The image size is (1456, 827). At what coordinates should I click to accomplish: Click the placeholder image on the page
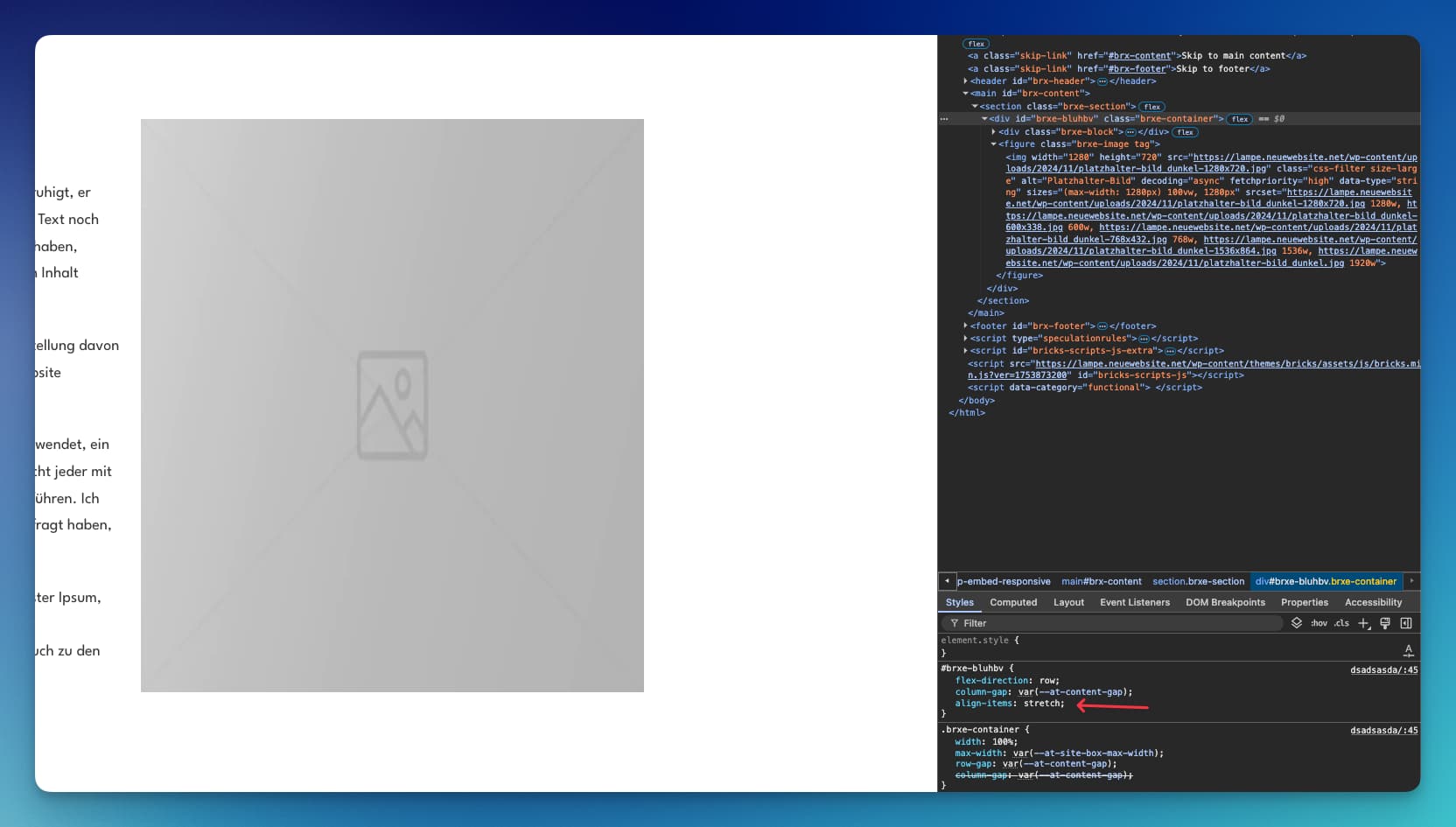[392, 405]
